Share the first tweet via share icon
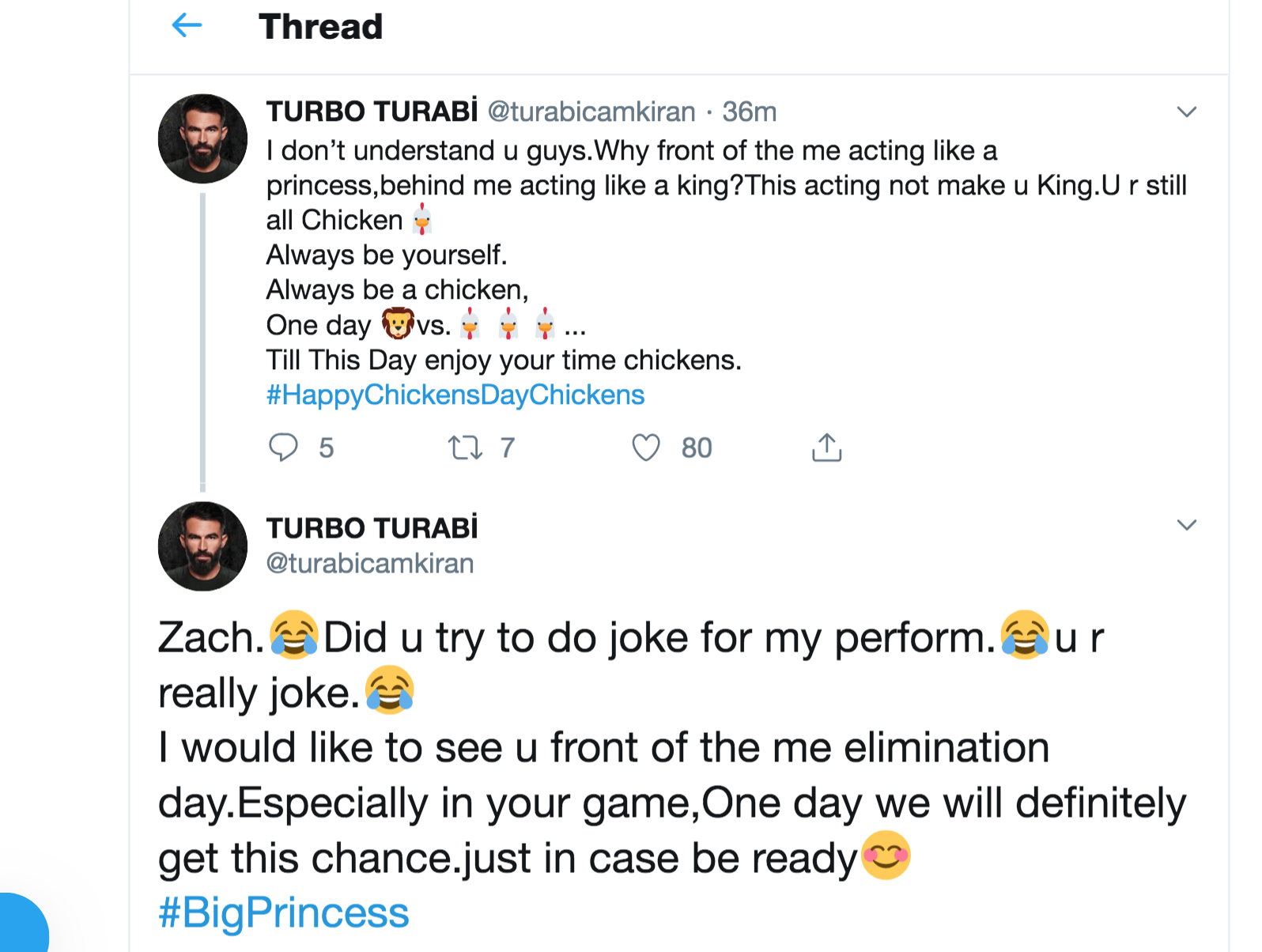This screenshot has width=1262, height=952. coord(826,448)
